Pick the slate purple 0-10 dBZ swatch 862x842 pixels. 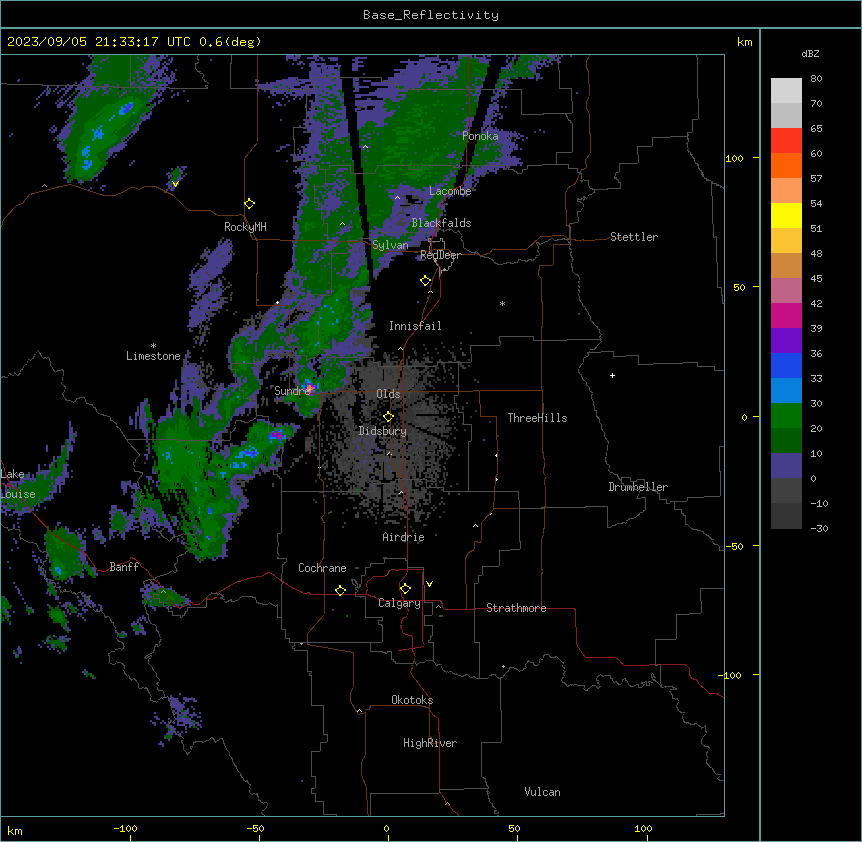pyautogui.click(x=786, y=466)
